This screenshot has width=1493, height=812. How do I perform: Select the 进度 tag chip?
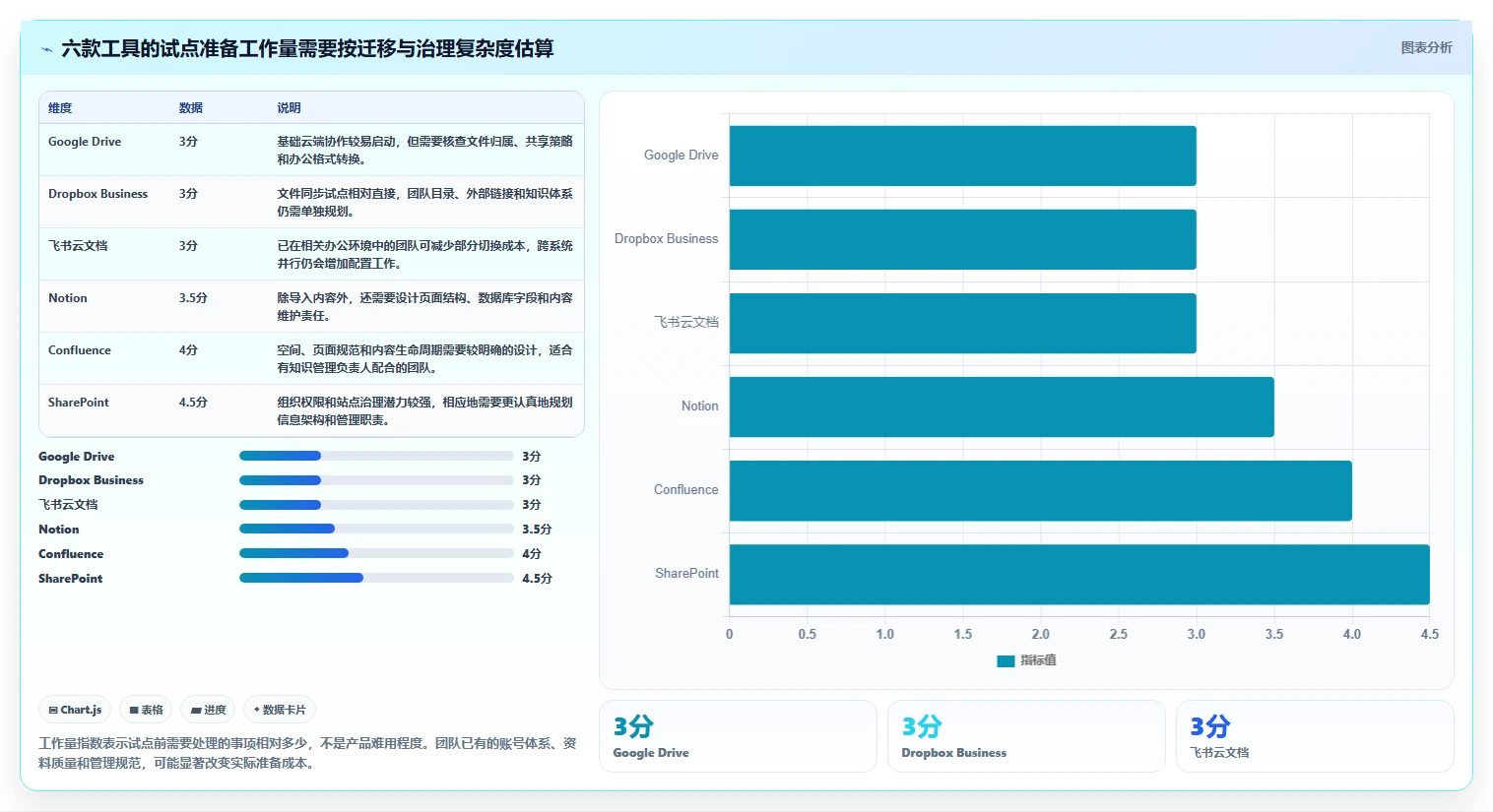click(208, 710)
